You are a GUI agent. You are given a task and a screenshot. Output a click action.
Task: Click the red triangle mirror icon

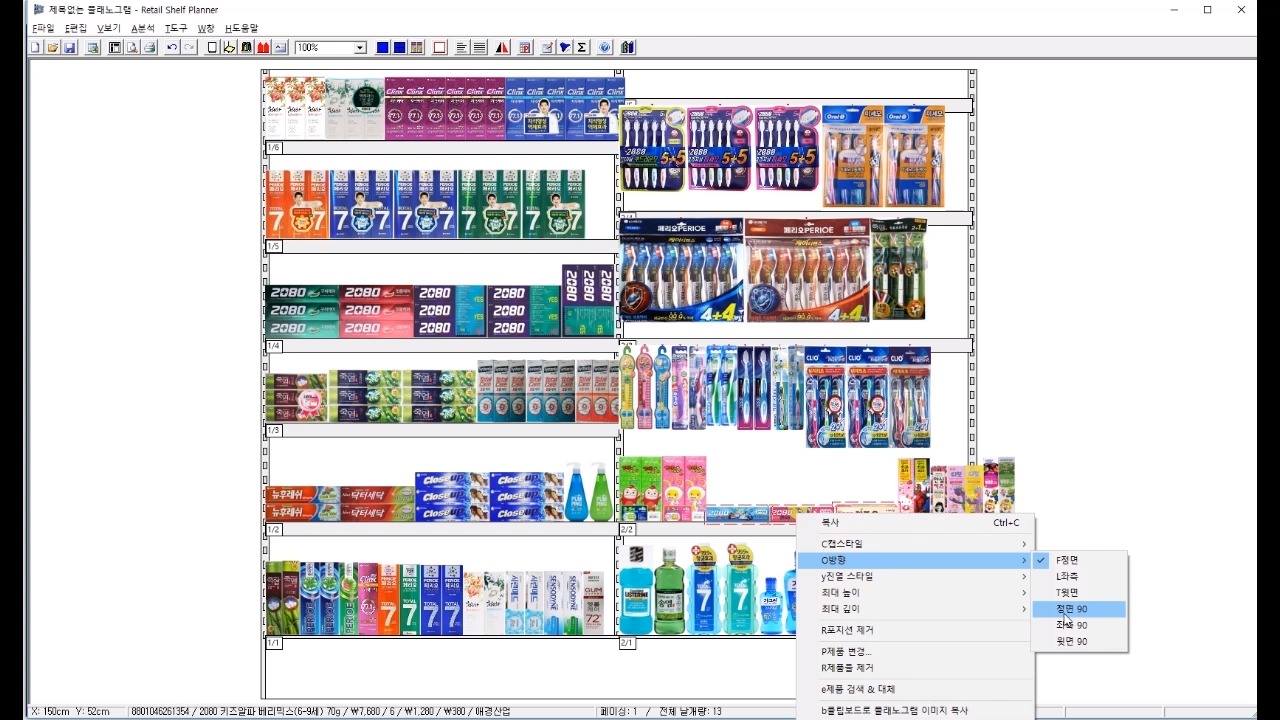pos(502,47)
